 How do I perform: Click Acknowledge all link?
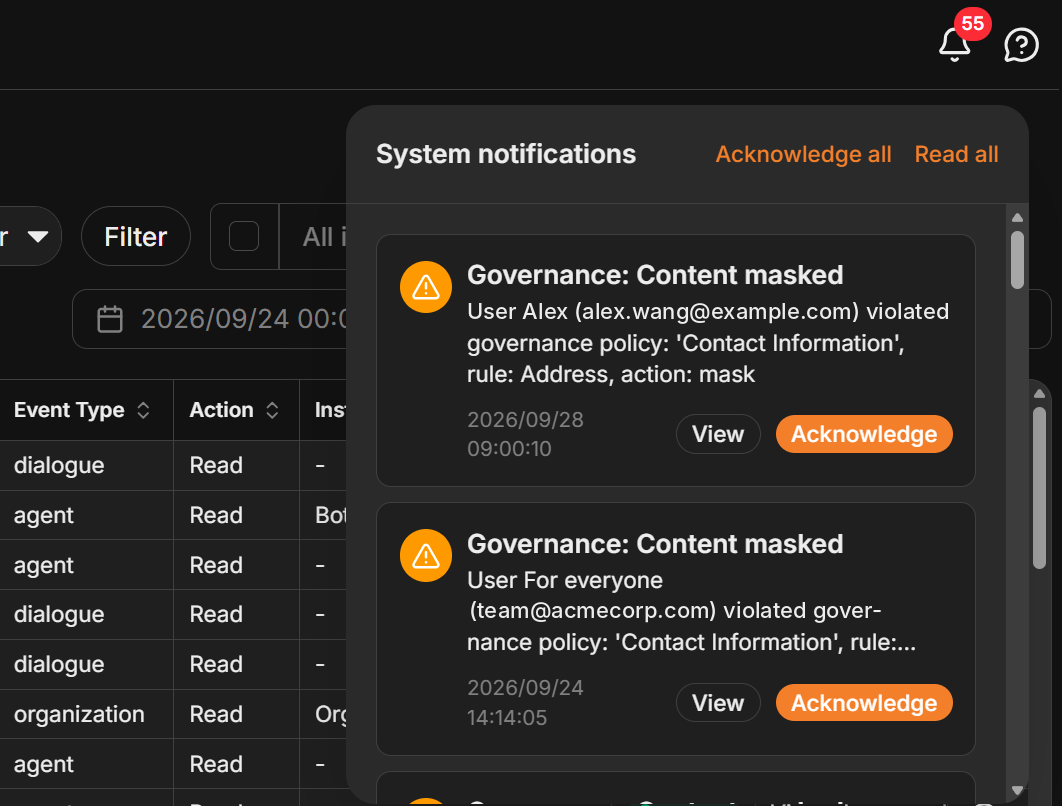(803, 154)
